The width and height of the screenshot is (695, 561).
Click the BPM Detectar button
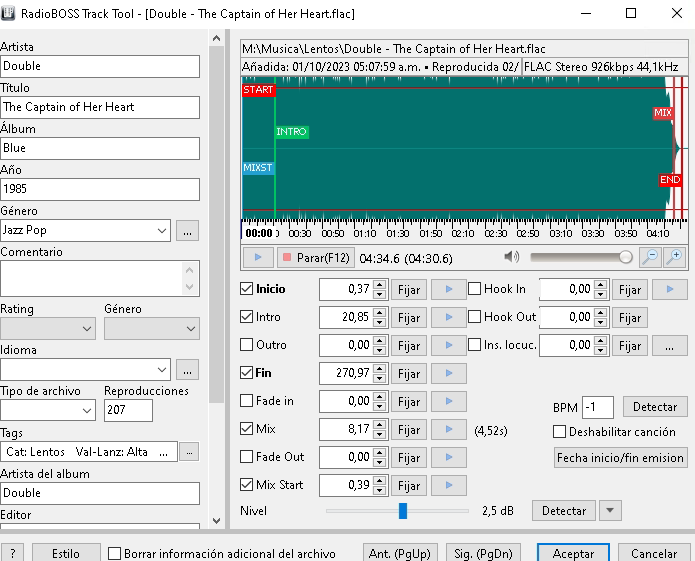[655, 407]
